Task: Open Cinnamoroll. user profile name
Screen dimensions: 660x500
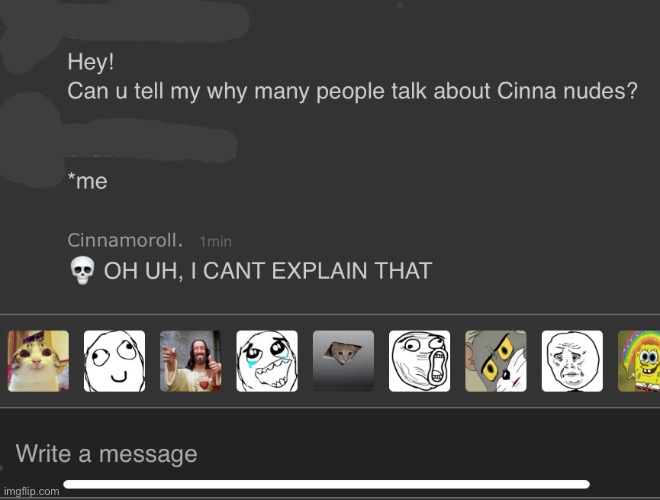Action: 125,240
